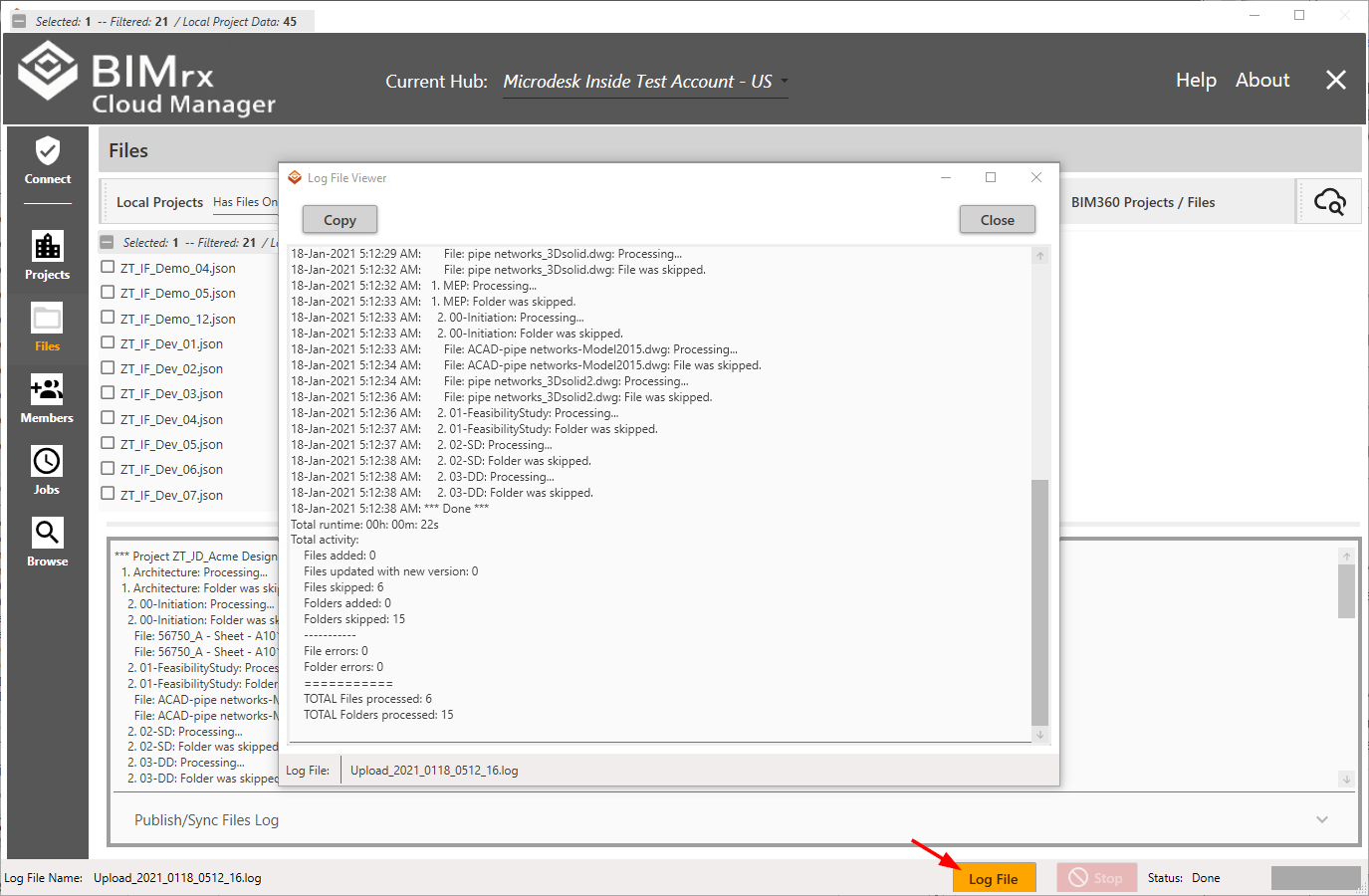Image resolution: width=1369 pixels, height=896 pixels.
Task: Open the Help menu
Action: [x=1196, y=81]
